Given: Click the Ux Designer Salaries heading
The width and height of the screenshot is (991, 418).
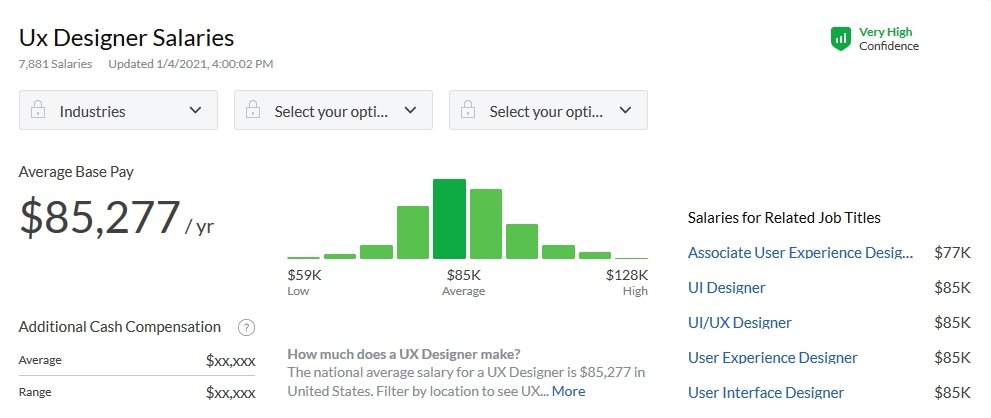Looking at the screenshot, I should pyautogui.click(x=126, y=38).
